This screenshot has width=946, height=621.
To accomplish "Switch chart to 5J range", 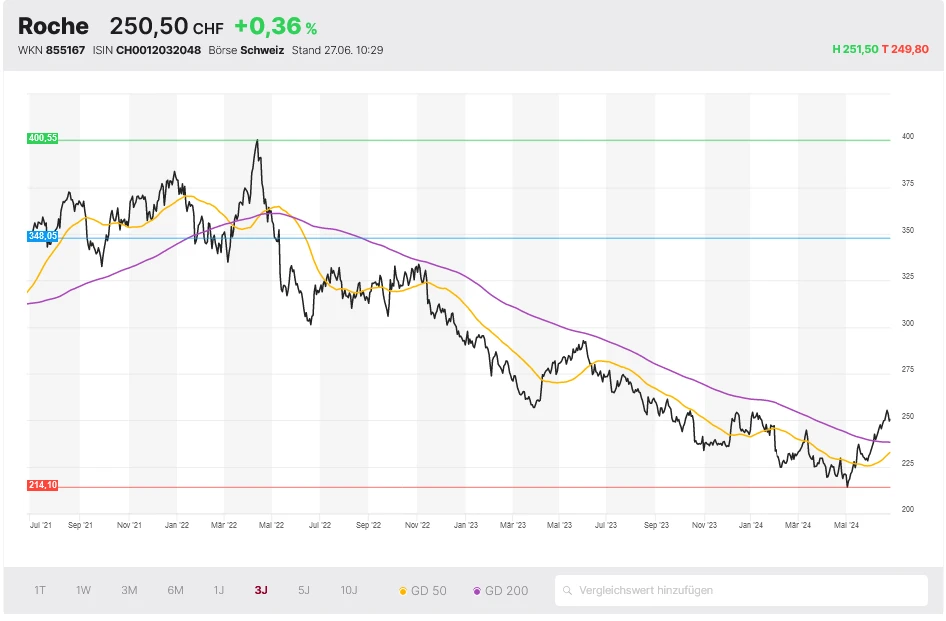I will coord(304,590).
